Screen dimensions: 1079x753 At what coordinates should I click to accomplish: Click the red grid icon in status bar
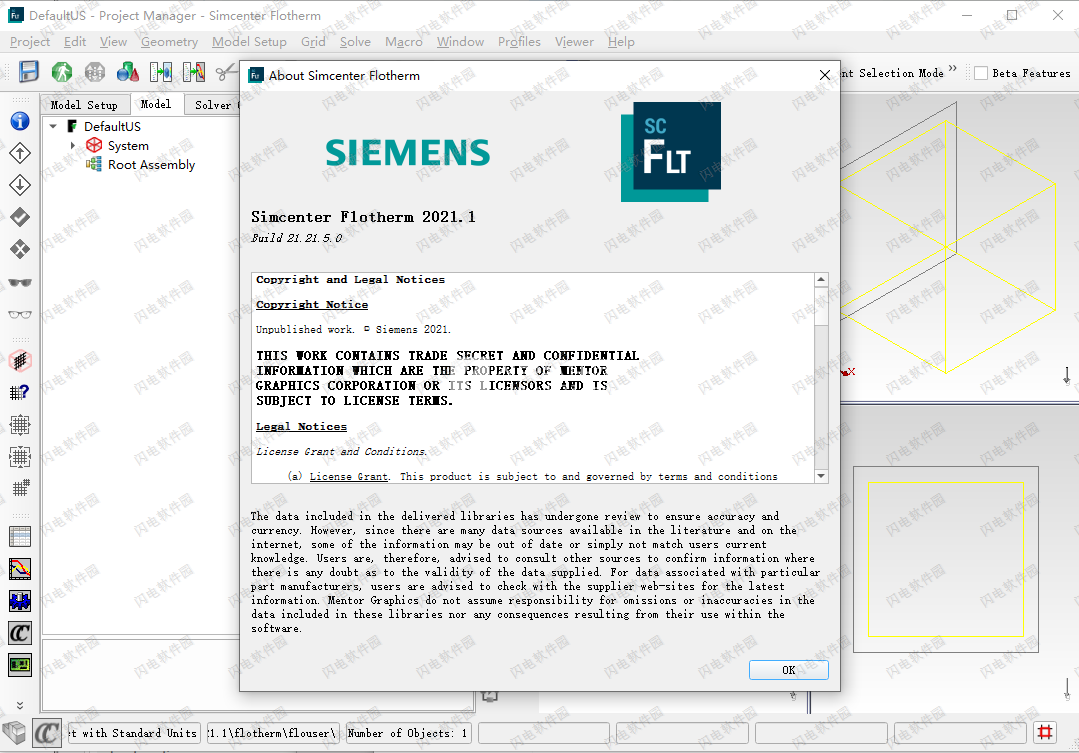(x=1045, y=732)
